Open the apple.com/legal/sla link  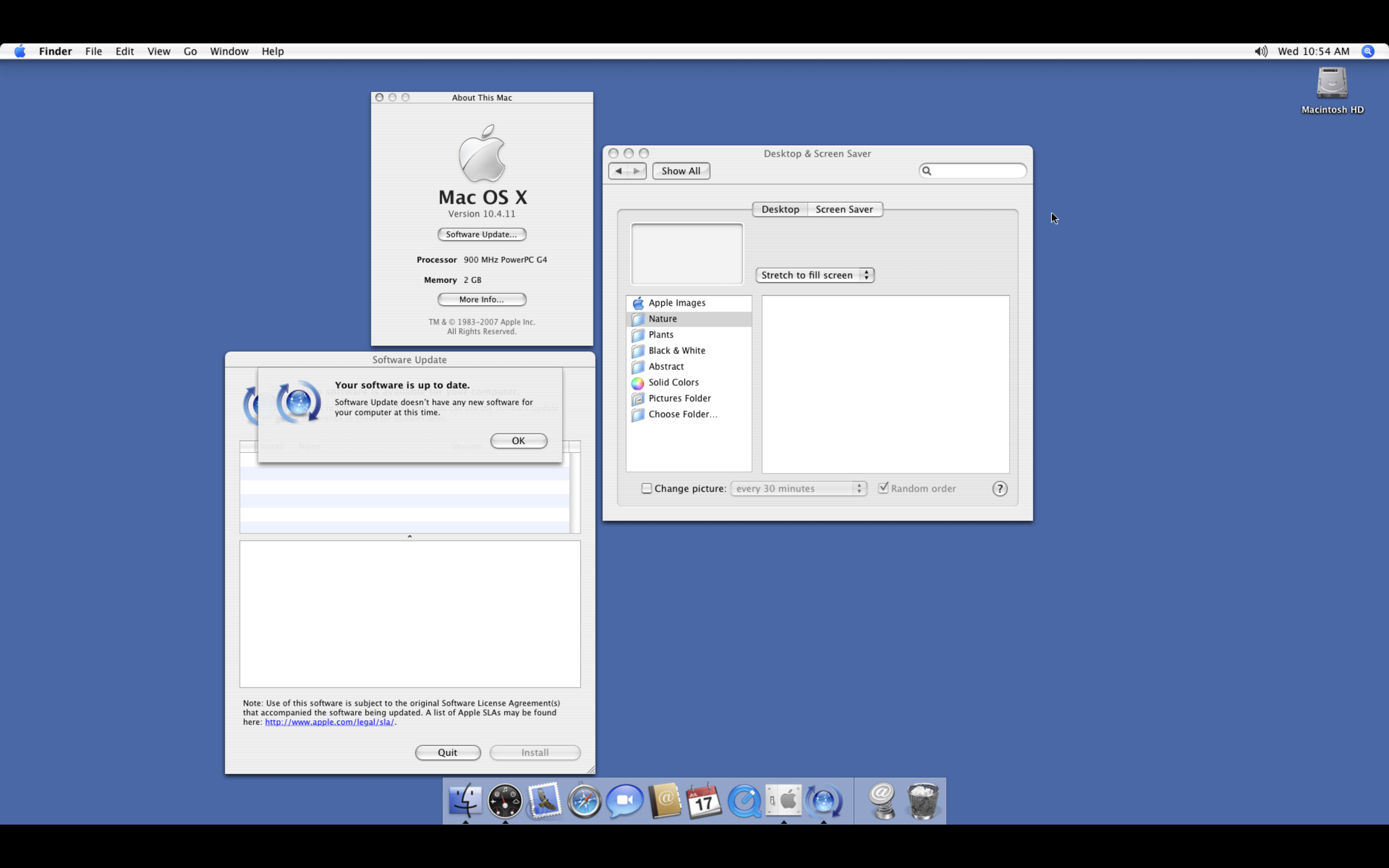tap(329, 722)
